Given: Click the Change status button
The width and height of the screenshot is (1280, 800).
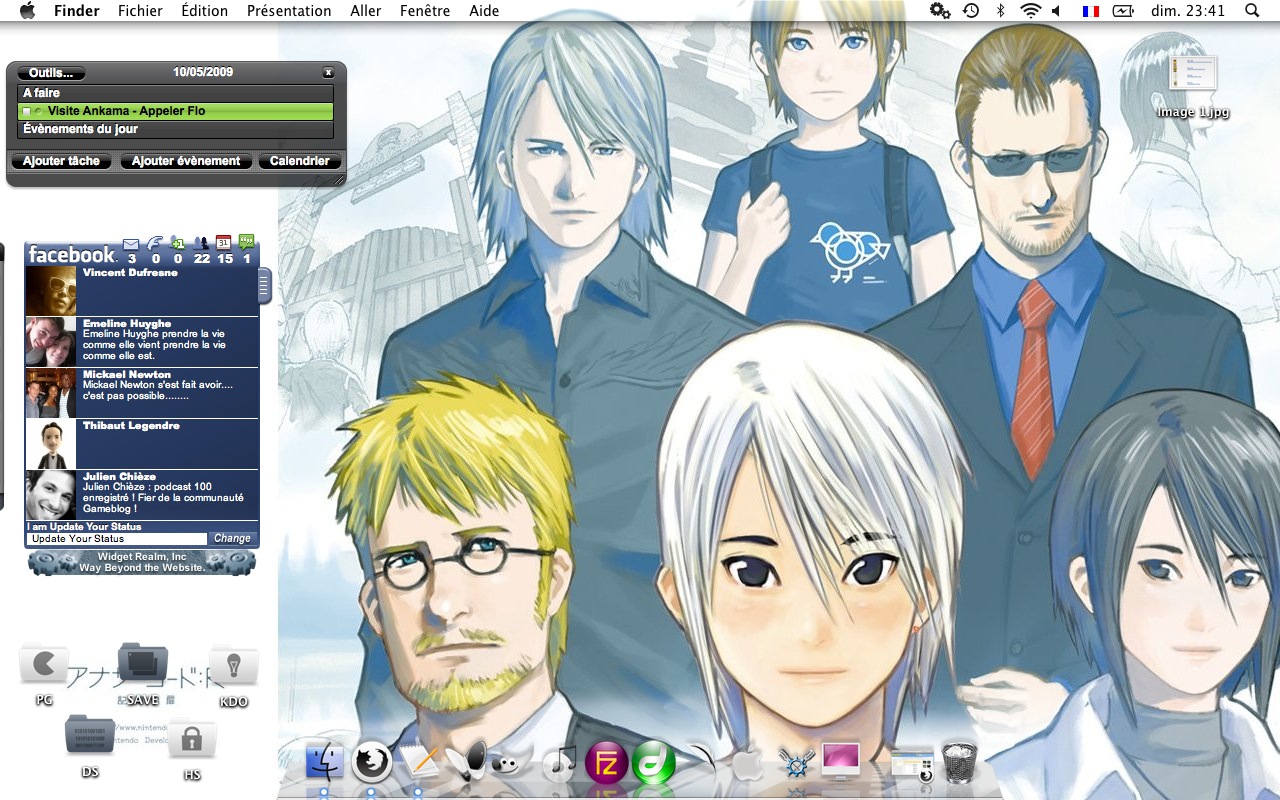Looking at the screenshot, I should pos(232,538).
